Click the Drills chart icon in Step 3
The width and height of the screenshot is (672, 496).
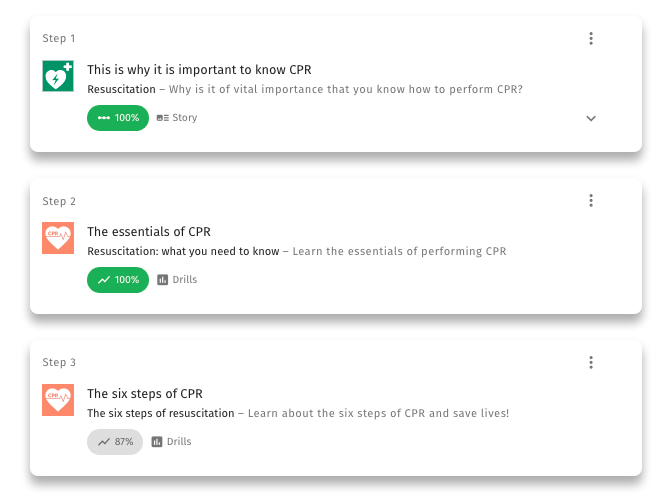[157, 442]
